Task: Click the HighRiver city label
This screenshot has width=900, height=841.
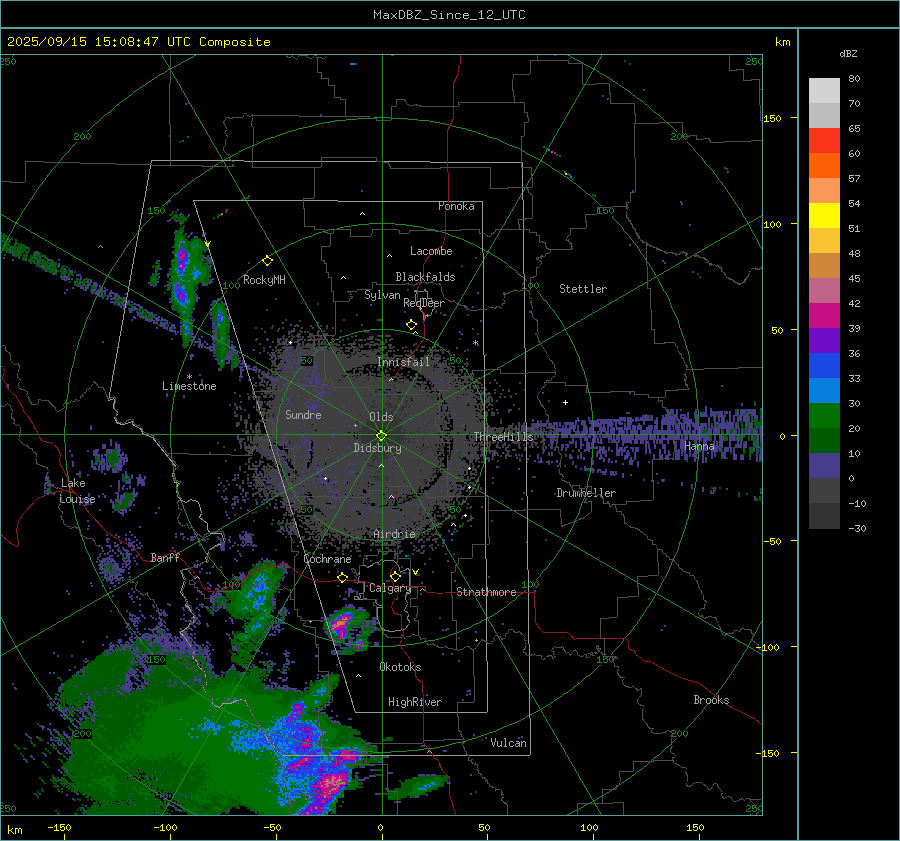Action: (x=415, y=702)
